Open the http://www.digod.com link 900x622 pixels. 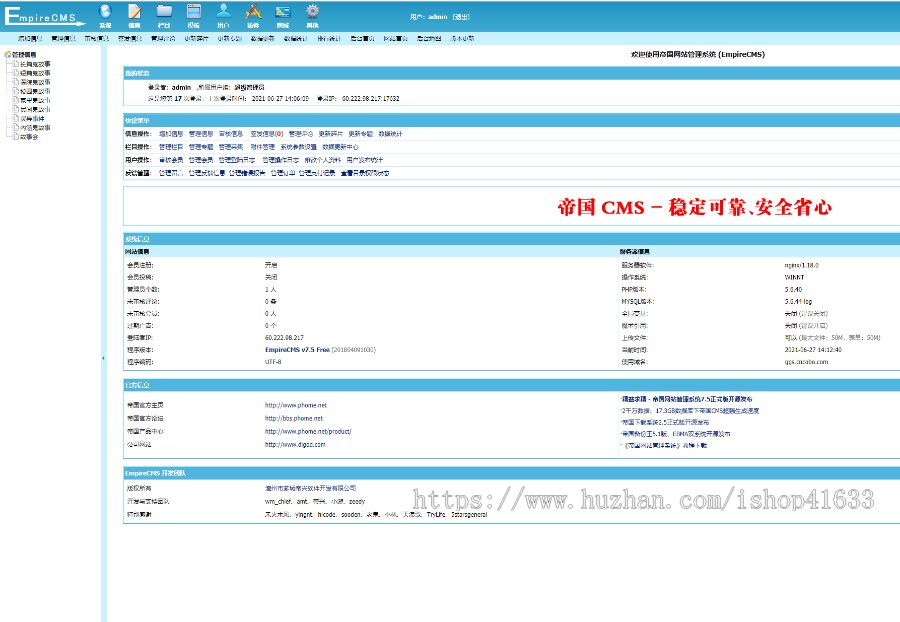pyautogui.click(x=295, y=445)
